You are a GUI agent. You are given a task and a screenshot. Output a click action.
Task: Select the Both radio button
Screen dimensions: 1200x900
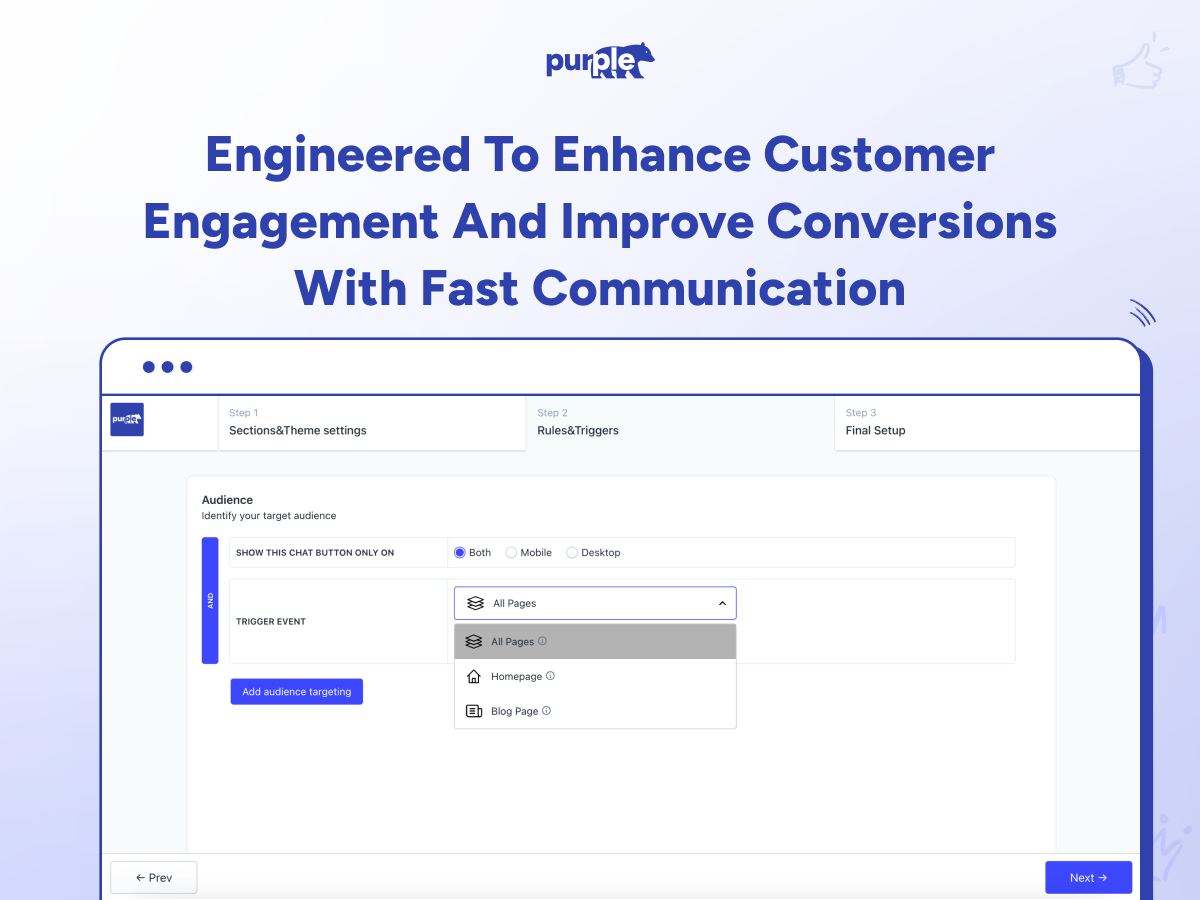(460, 552)
